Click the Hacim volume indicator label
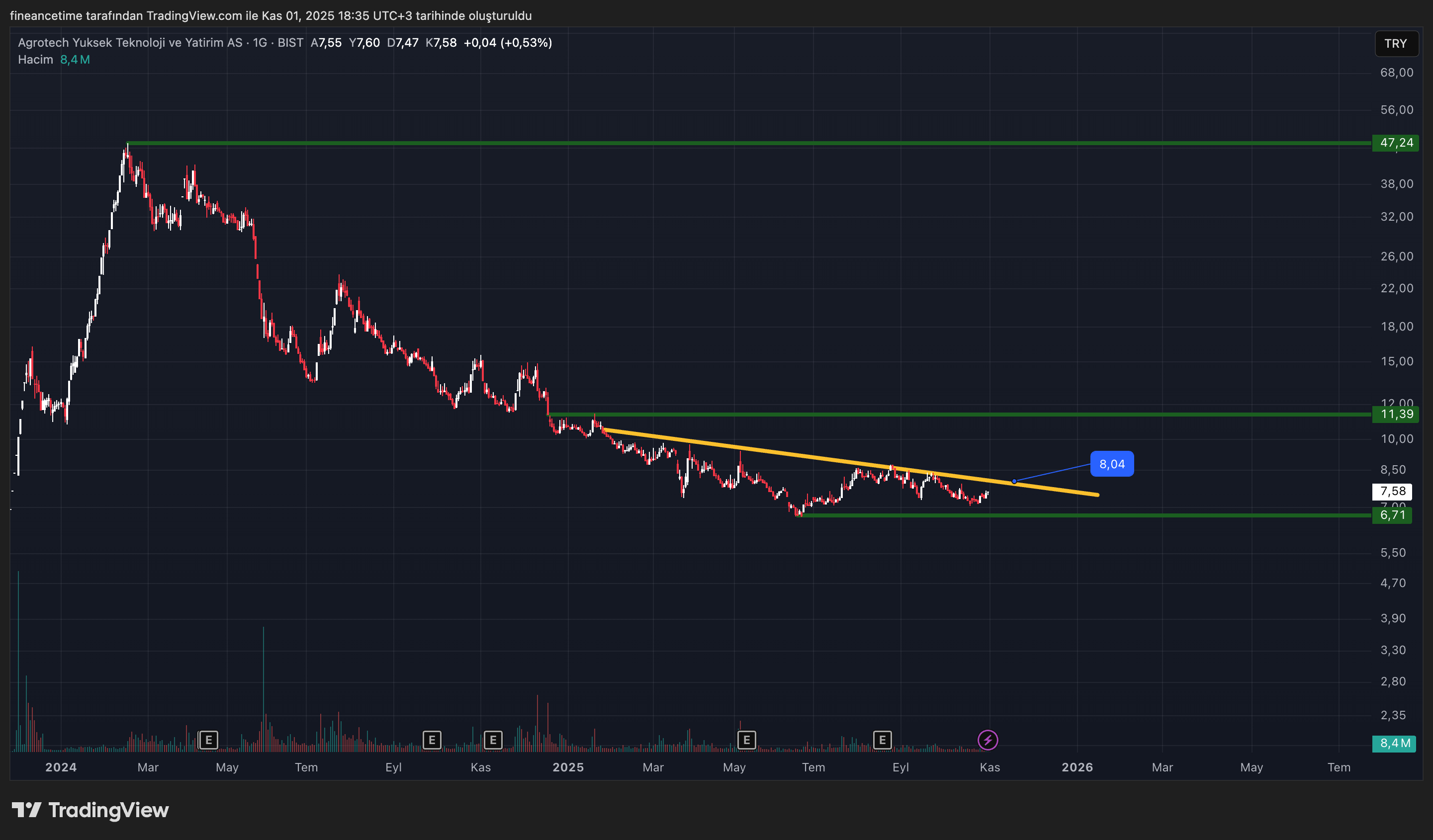This screenshot has height=840, width=1433. point(35,60)
